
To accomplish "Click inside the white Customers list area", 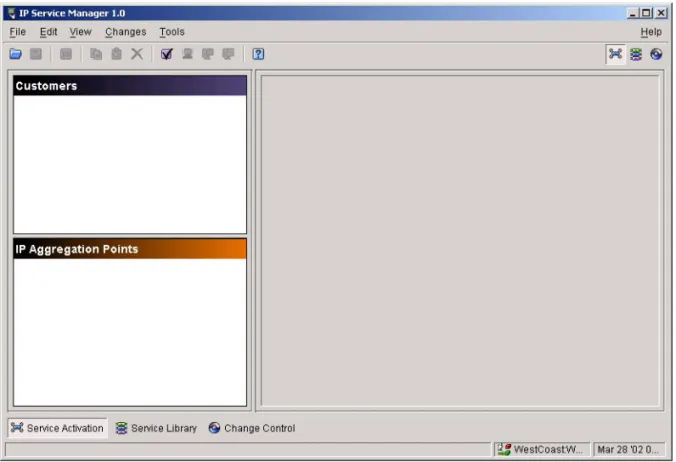I will tap(130, 164).
